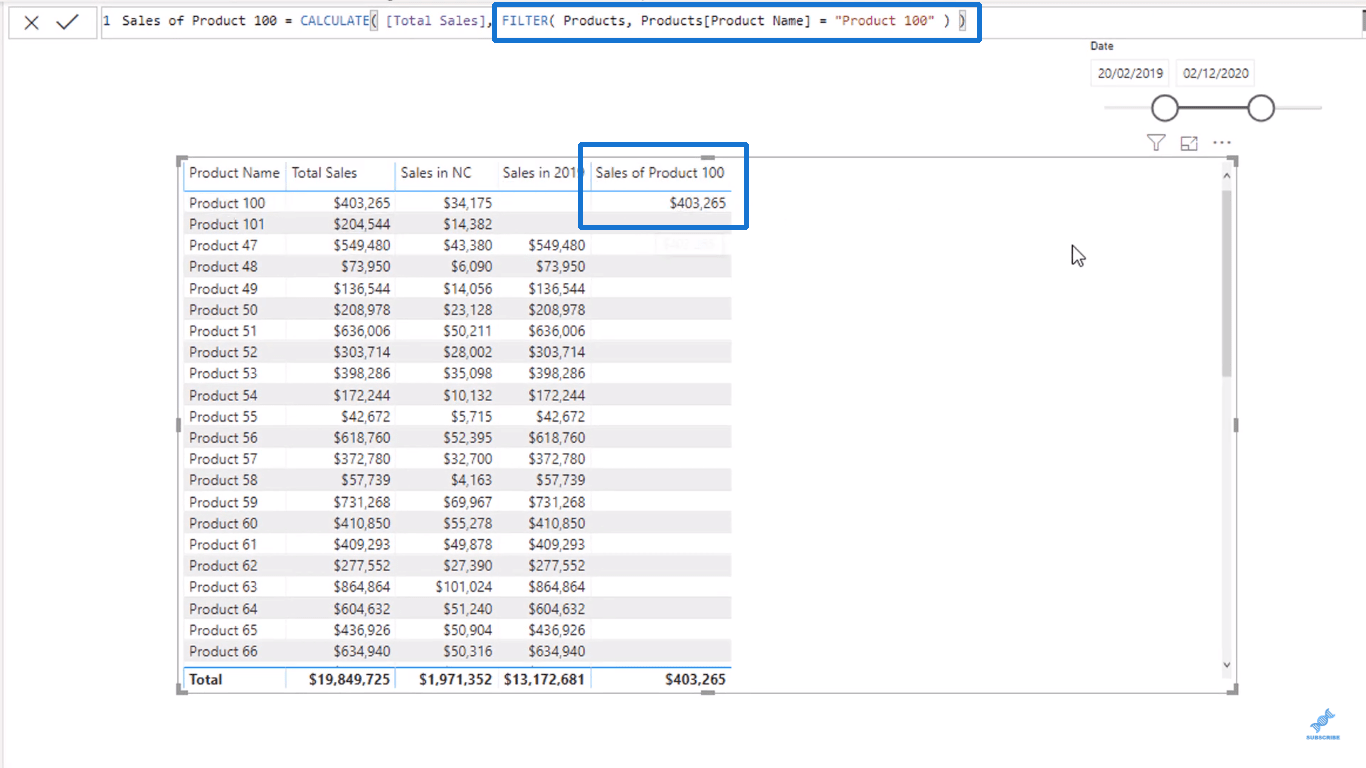
Task: Click the Date slicer title
Action: tap(1102, 46)
